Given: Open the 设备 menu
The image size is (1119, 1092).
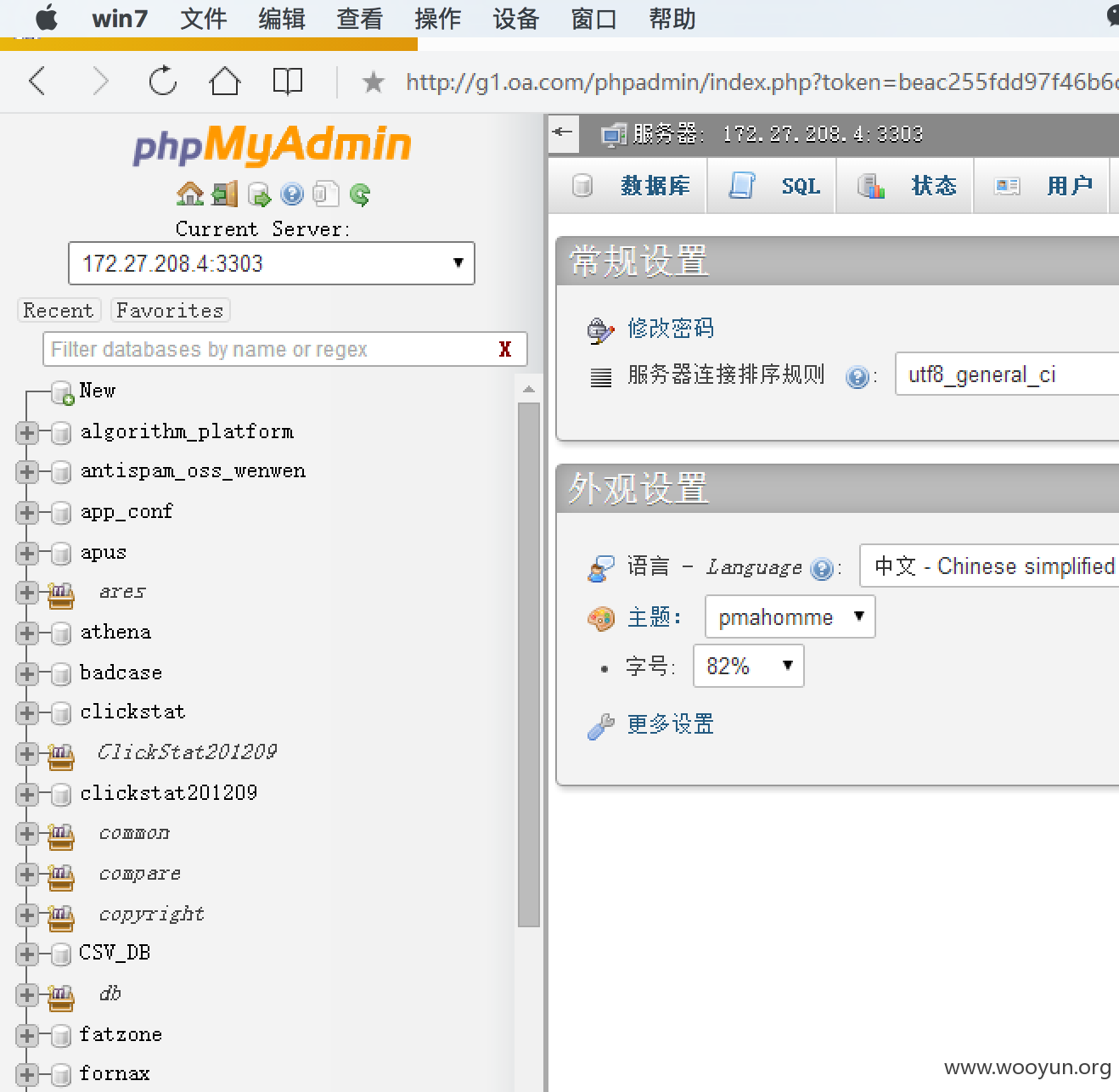Looking at the screenshot, I should pyautogui.click(x=516, y=18).
